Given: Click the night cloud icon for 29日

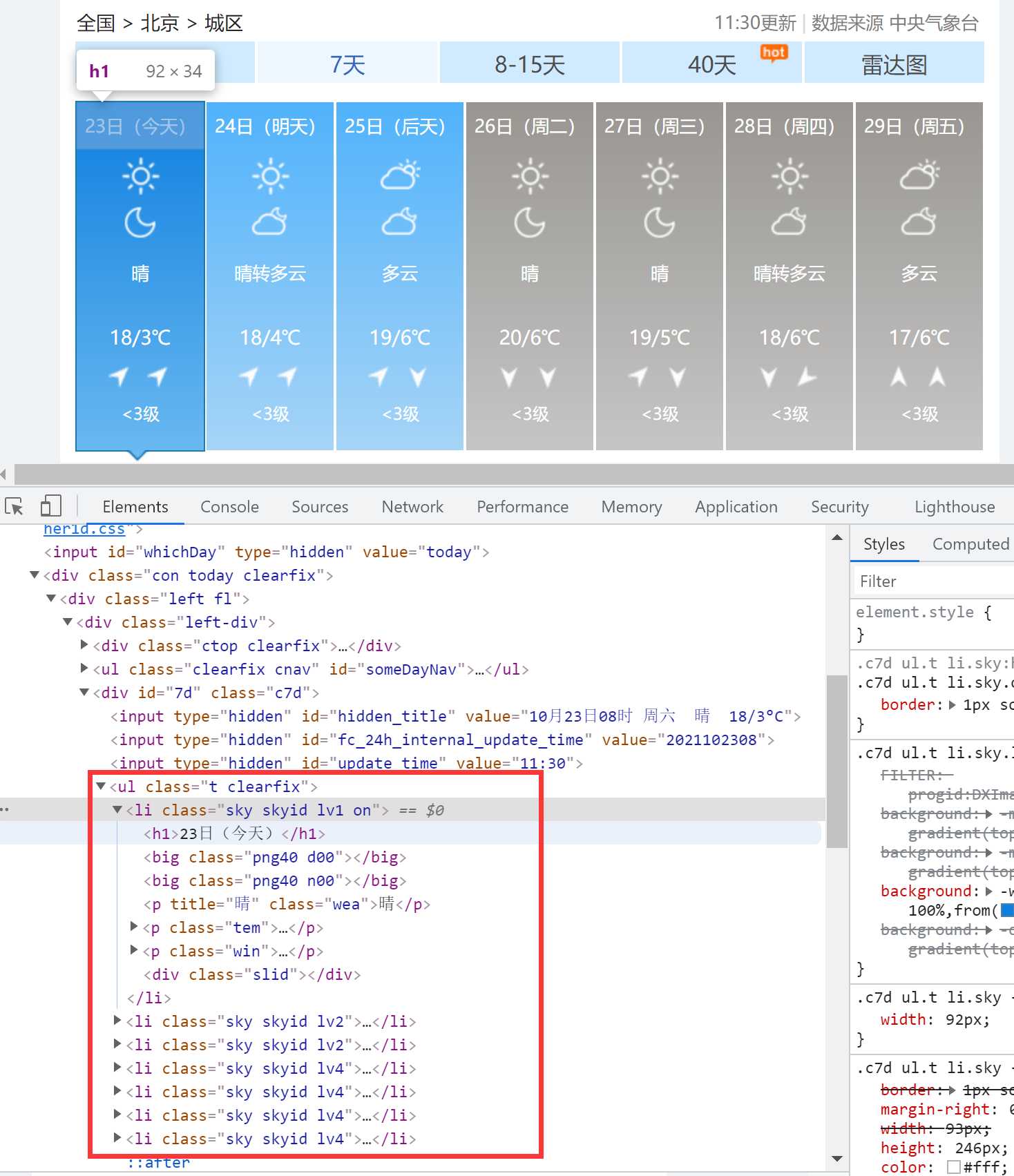Looking at the screenshot, I should click(919, 222).
